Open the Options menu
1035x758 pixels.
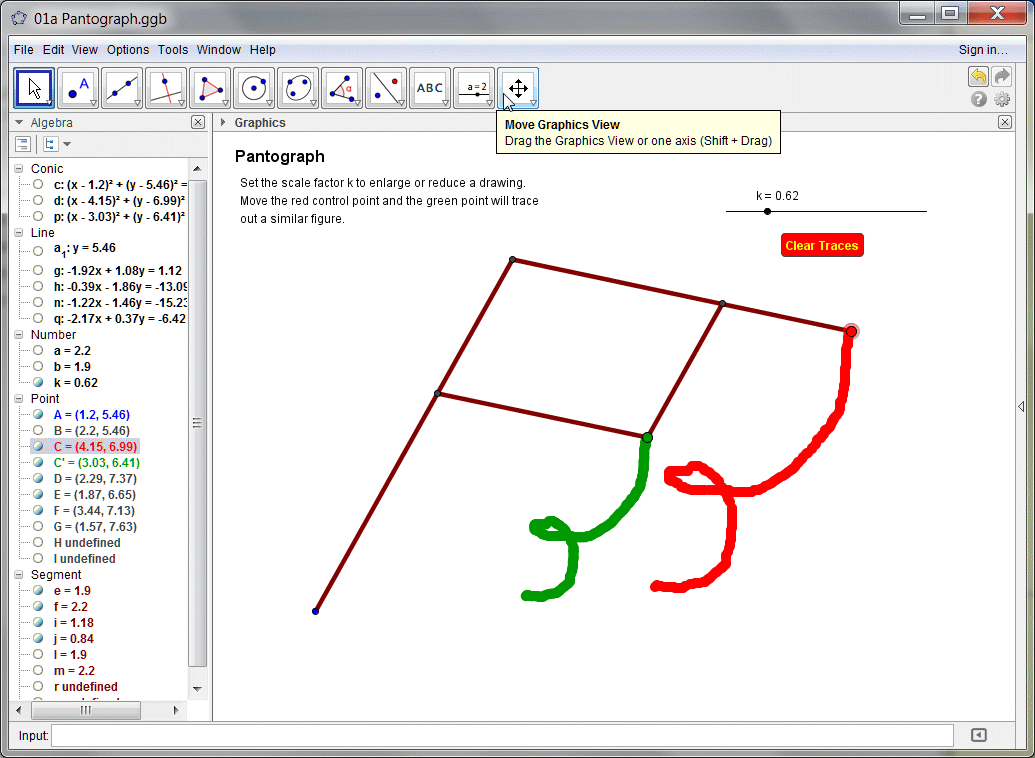(x=128, y=50)
